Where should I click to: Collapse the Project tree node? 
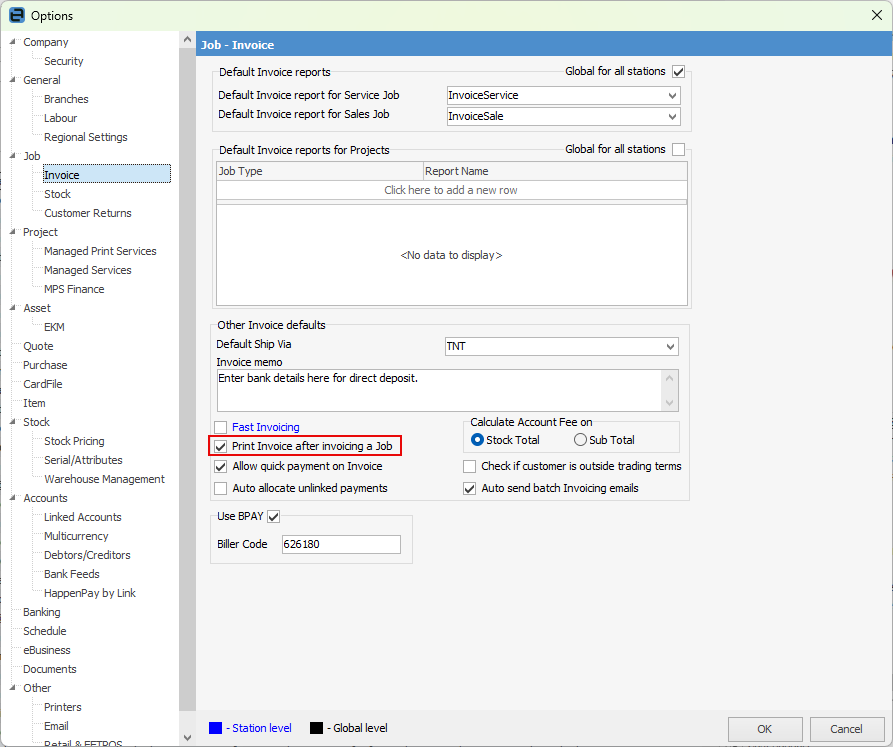tap(13, 232)
